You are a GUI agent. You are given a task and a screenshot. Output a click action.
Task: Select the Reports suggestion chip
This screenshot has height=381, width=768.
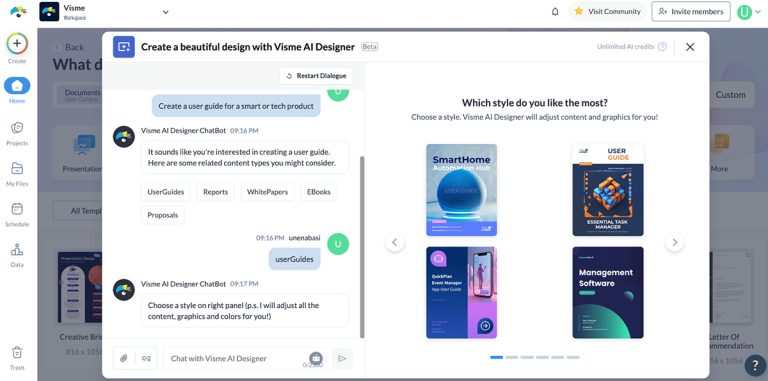point(216,192)
